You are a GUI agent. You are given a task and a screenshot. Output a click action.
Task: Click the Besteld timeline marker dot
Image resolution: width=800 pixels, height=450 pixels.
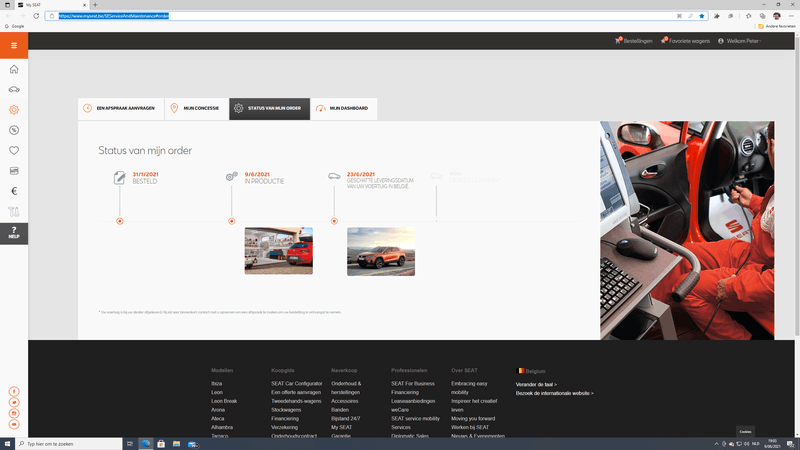tap(120, 221)
